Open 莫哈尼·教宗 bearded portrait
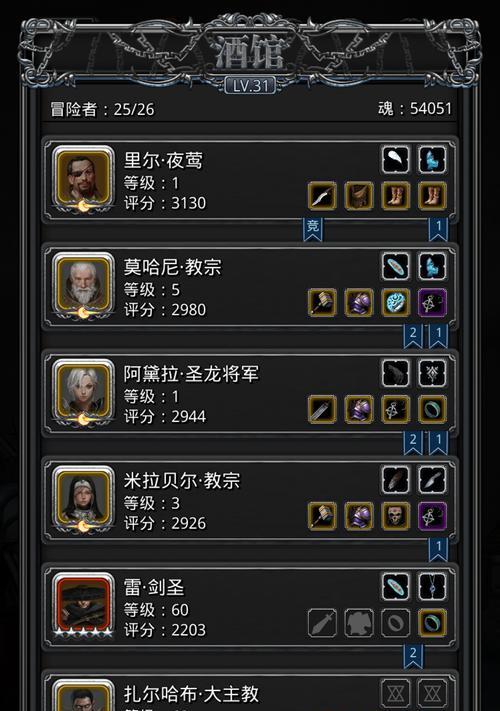The height and width of the screenshot is (711, 500). [83, 284]
